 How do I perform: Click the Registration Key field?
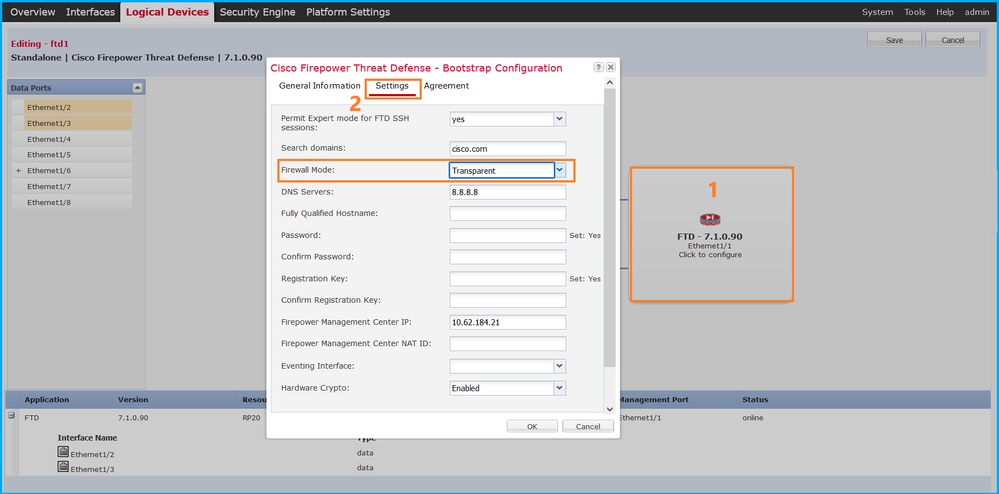[508, 279]
